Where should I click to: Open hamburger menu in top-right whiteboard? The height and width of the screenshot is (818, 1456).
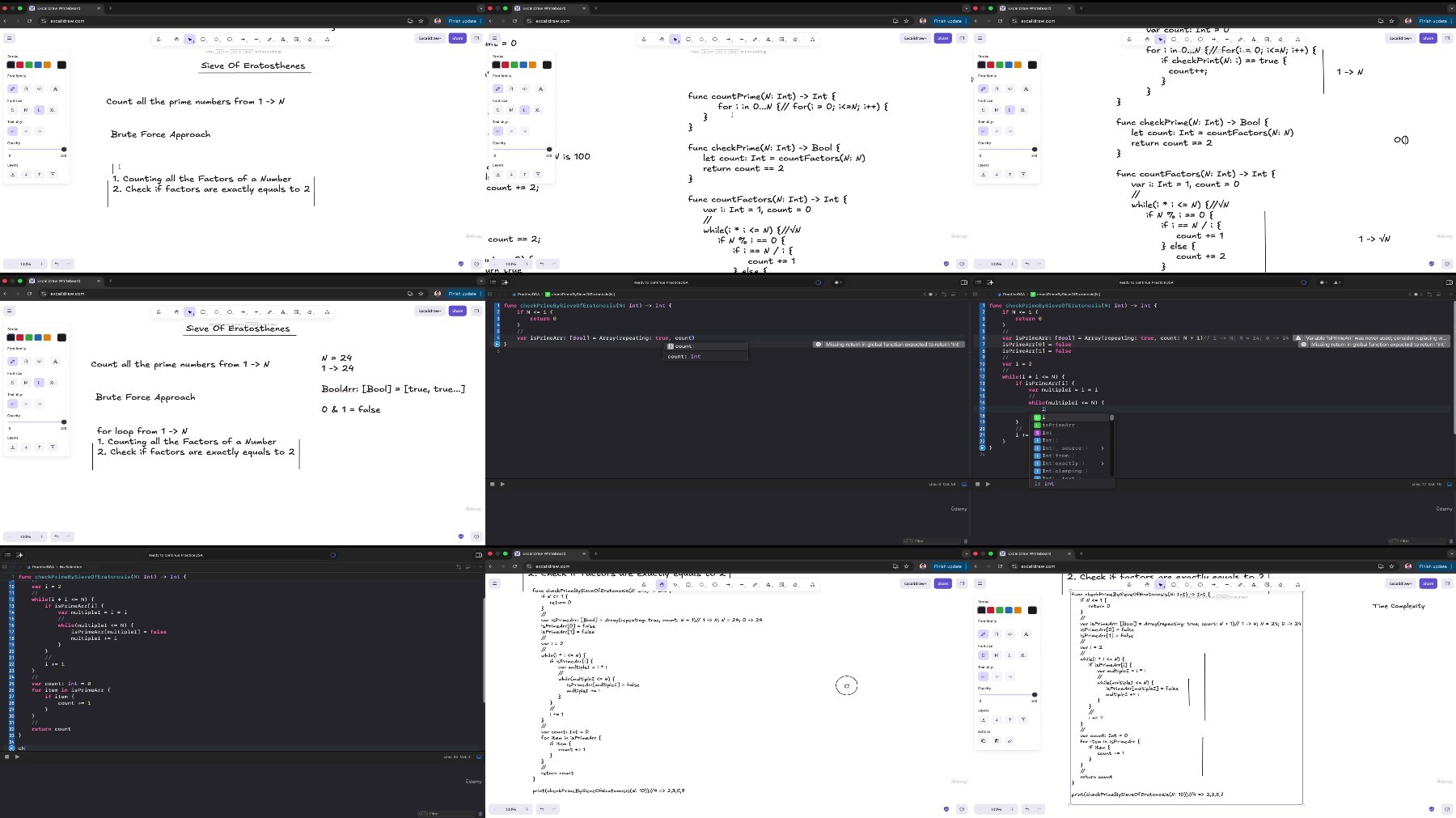(x=980, y=38)
